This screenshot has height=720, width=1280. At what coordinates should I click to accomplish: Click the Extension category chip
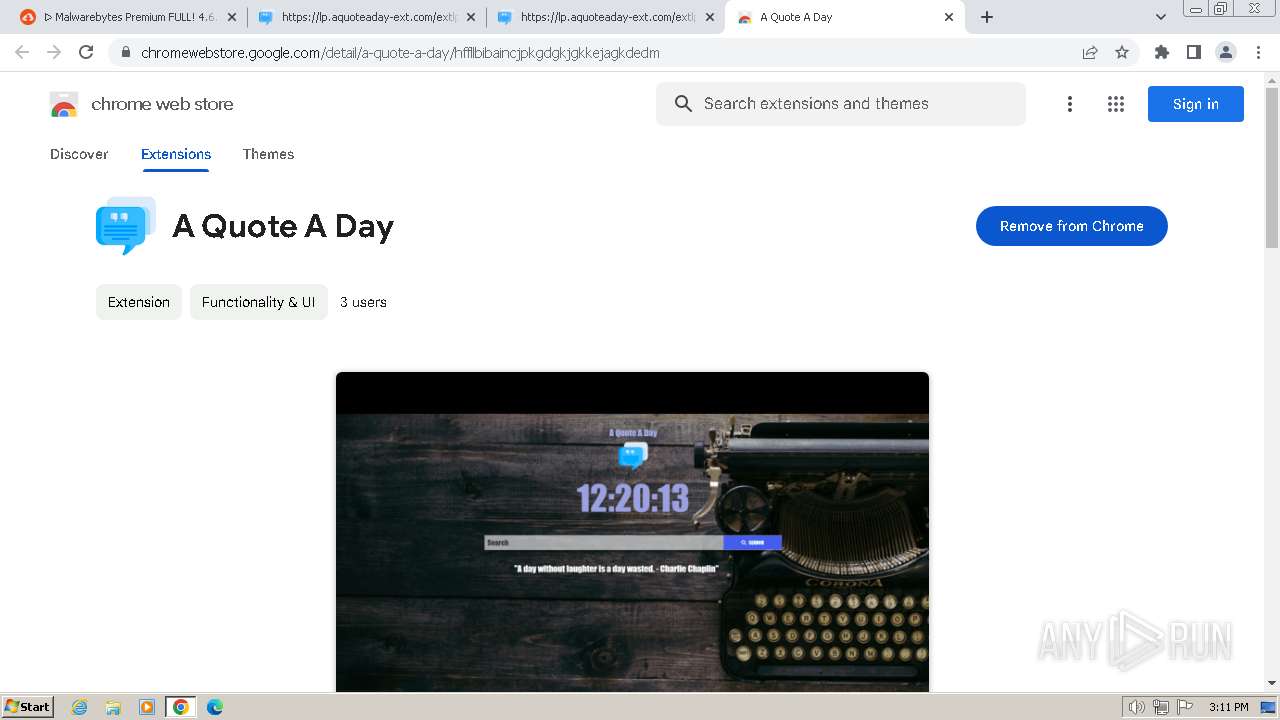tap(139, 302)
